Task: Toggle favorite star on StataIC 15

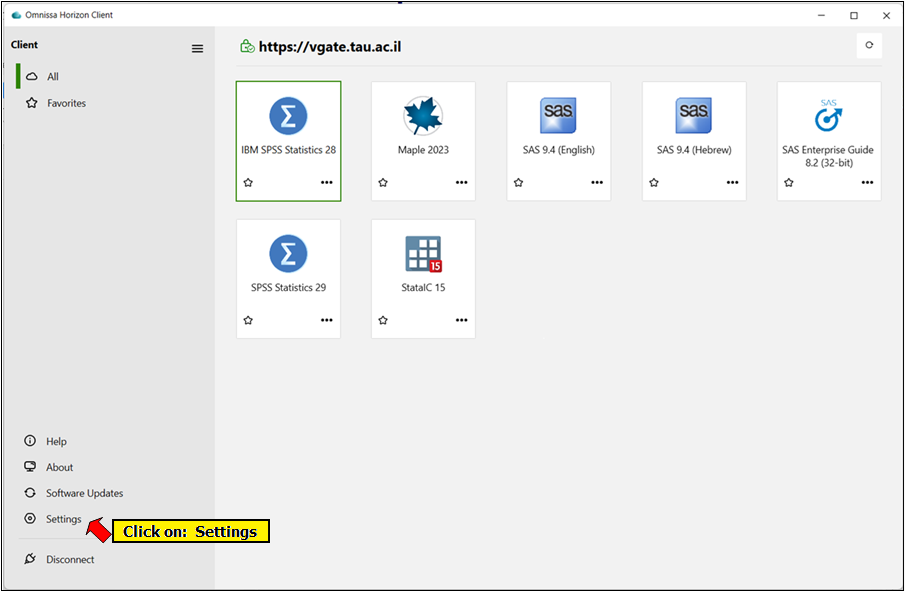Action: [x=383, y=320]
